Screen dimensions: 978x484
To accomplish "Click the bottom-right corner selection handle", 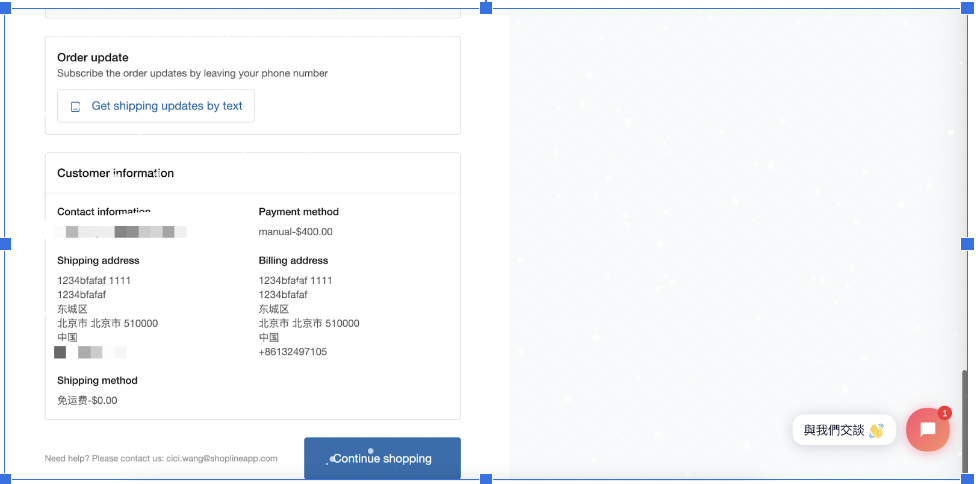I will (x=967, y=479).
